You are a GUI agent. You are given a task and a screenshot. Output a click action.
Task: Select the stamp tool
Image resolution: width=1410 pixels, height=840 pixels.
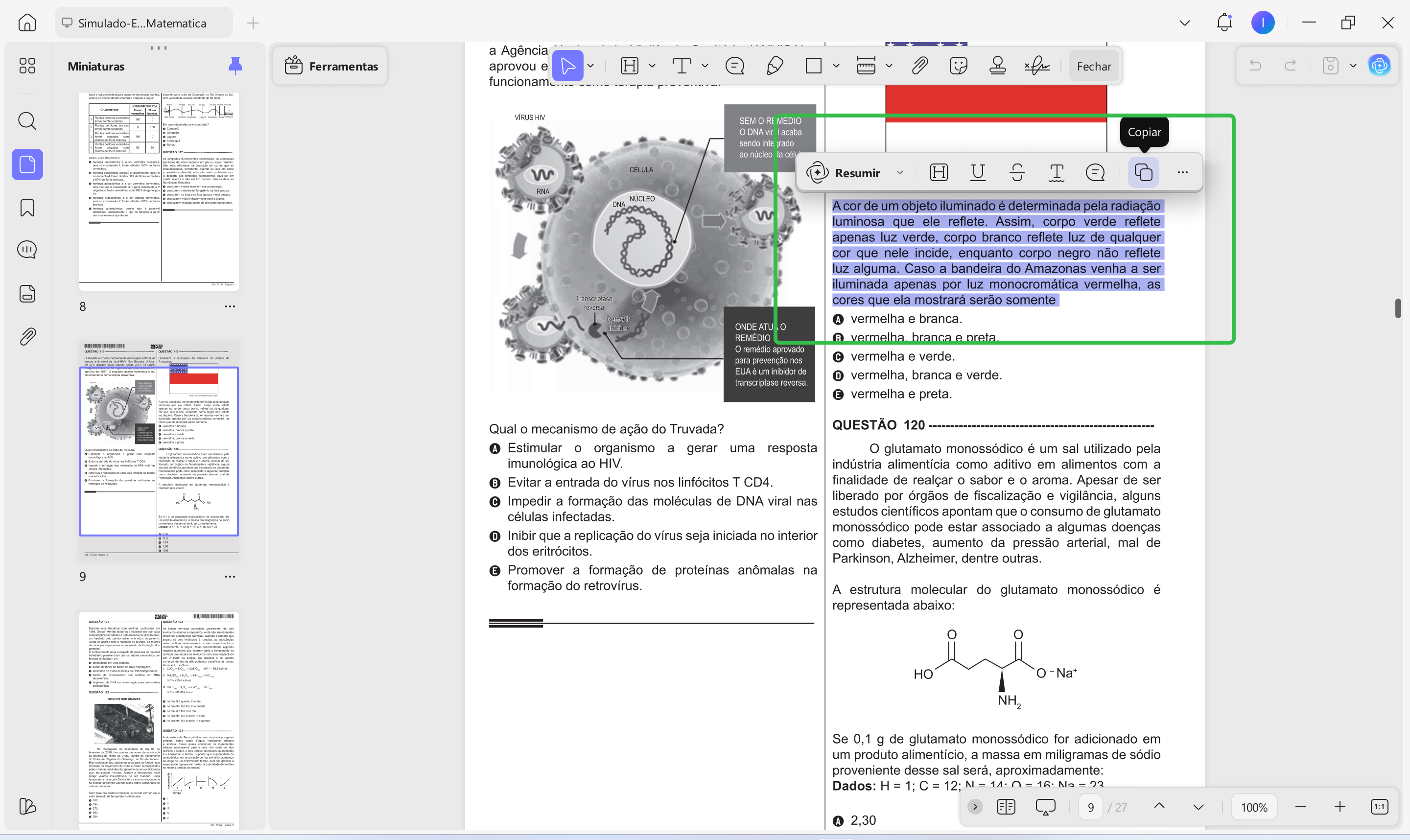(x=997, y=66)
